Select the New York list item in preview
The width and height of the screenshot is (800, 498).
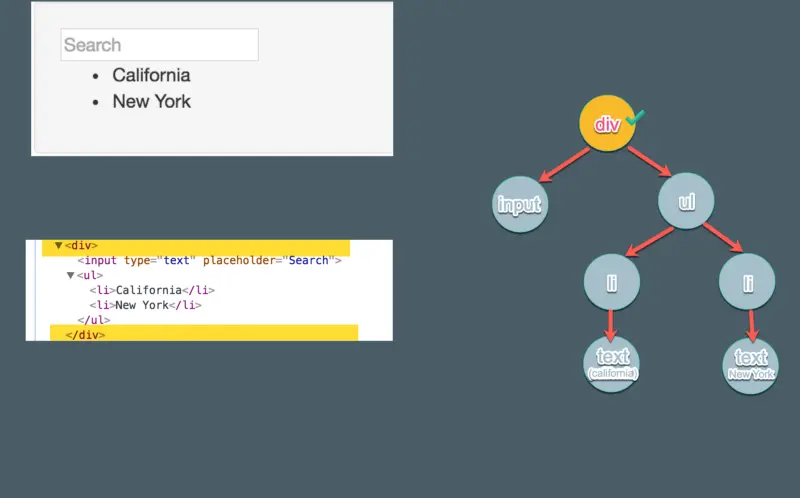(x=152, y=101)
